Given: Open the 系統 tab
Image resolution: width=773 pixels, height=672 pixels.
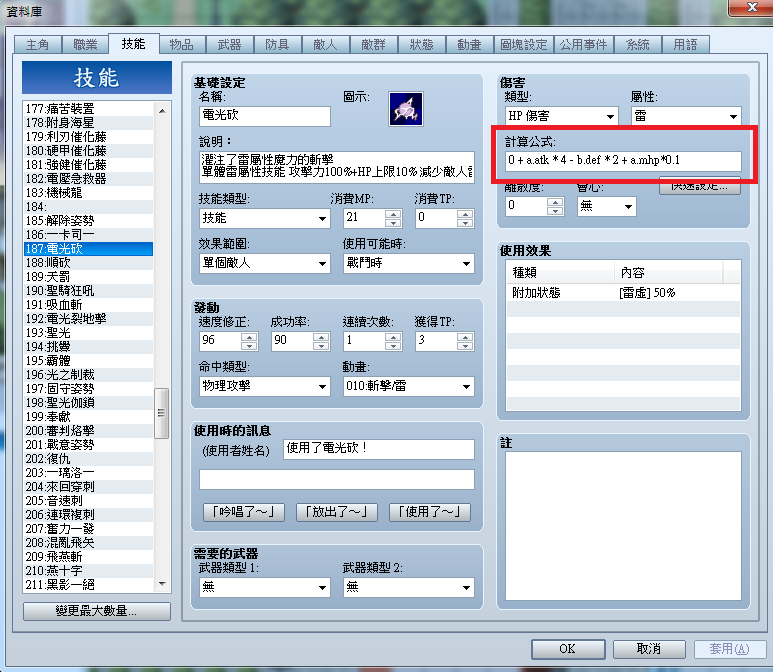Looking at the screenshot, I should (637, 45).
